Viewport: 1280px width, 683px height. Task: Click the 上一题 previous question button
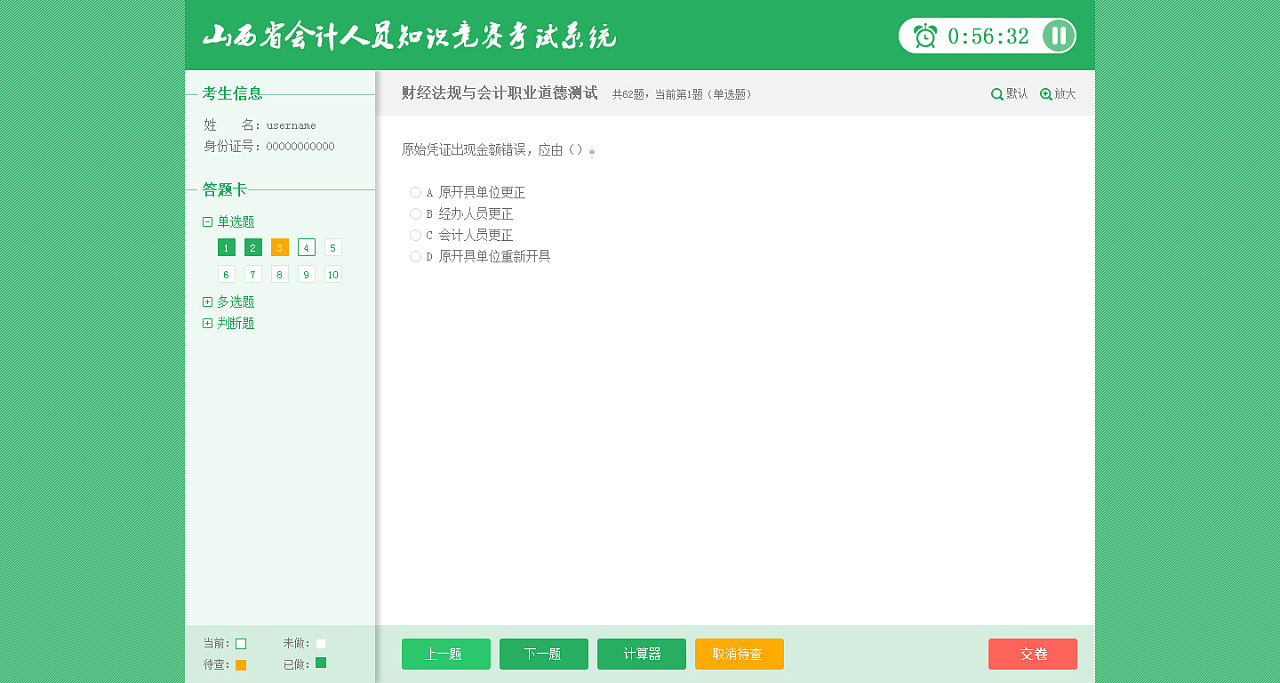tap(446, 654)
